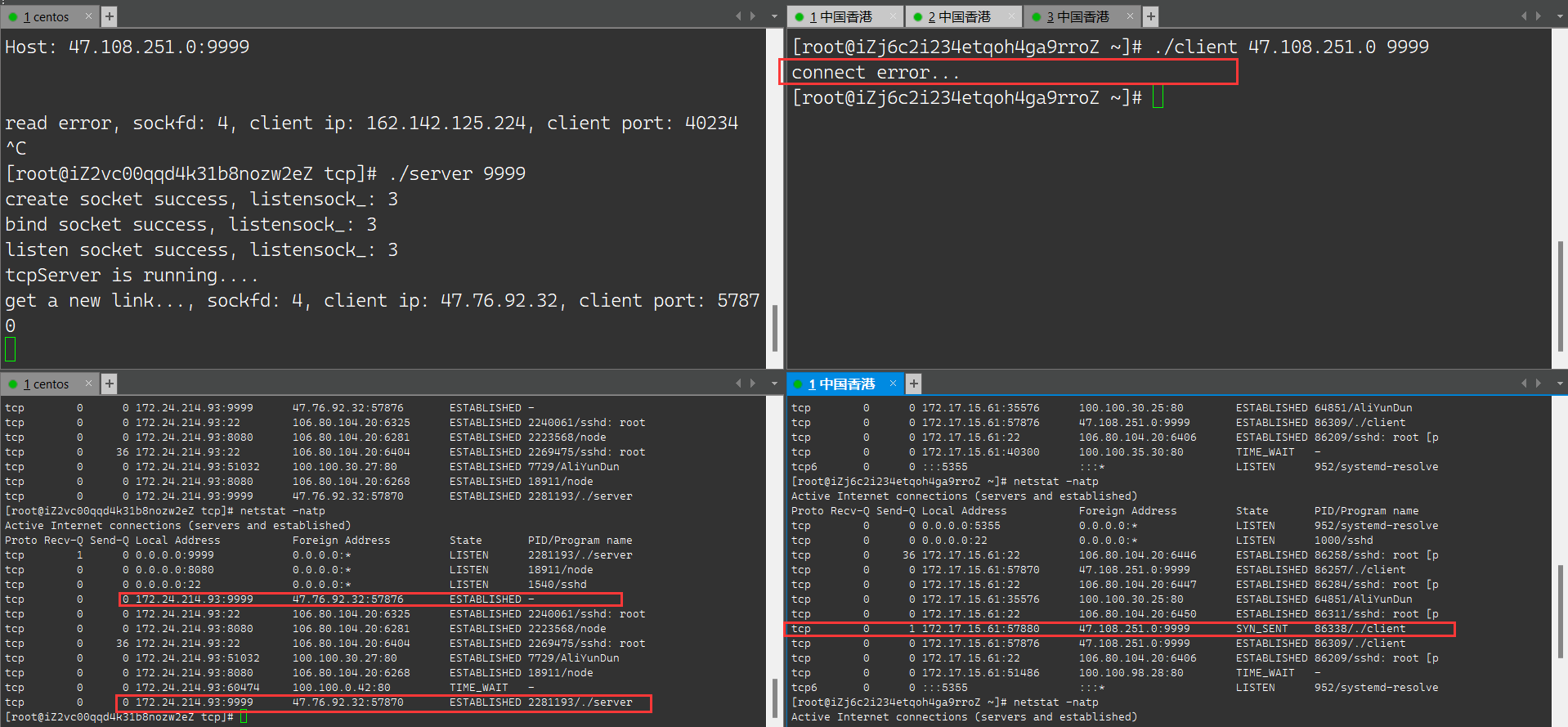Screen dimensions: 1568x727
Task: Close the '1 中国香港' tab in top-right pane
Action: [894, 16]
